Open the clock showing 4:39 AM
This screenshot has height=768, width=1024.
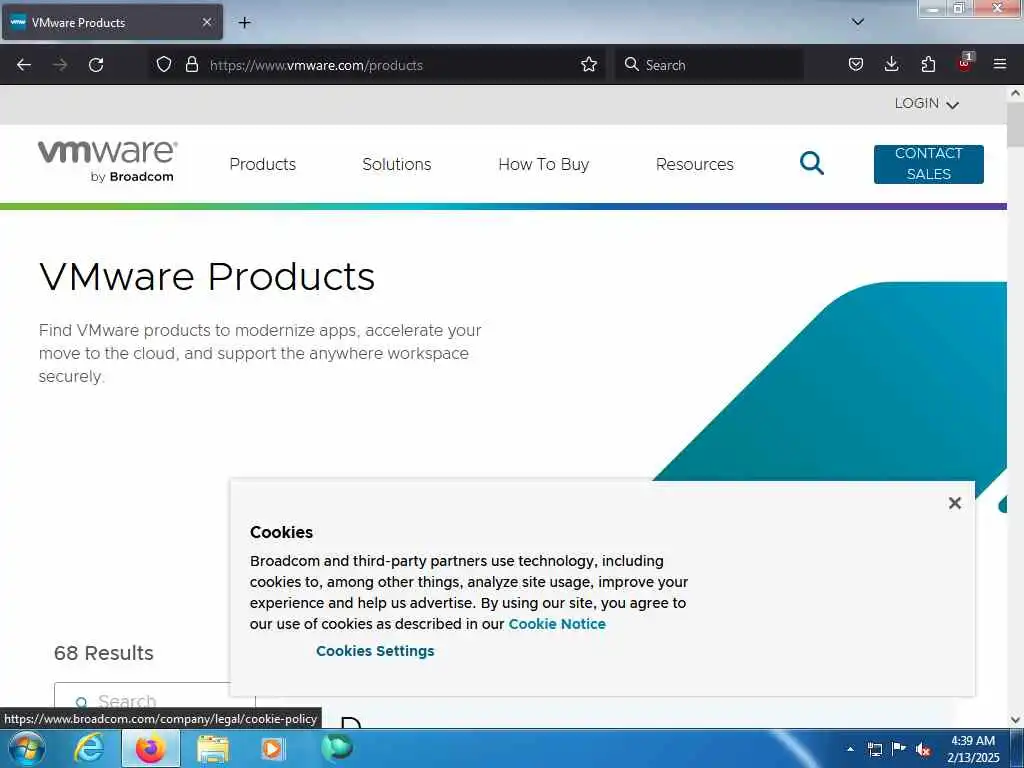pyautogui.click(x=973, y=749)
